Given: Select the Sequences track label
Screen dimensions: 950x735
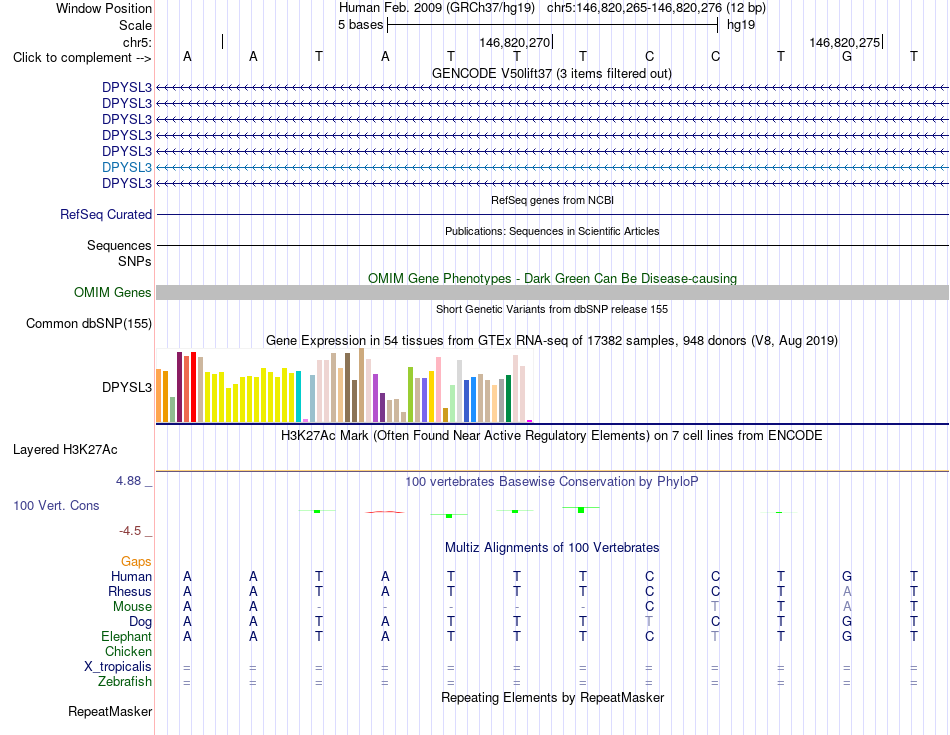Looking at the screenshot, I should [x=119, y=245].
